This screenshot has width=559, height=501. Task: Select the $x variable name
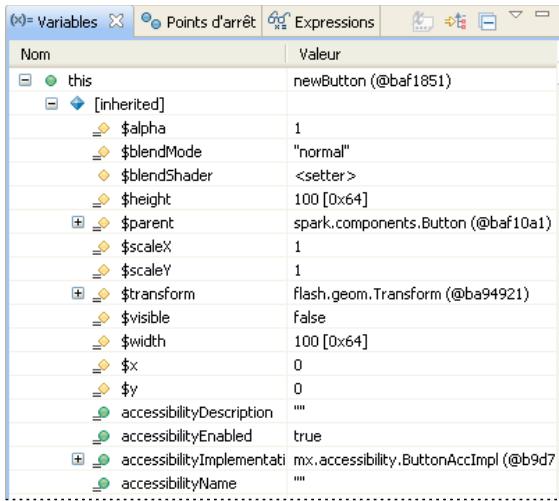pyautogui.click(x=129, y=365)
